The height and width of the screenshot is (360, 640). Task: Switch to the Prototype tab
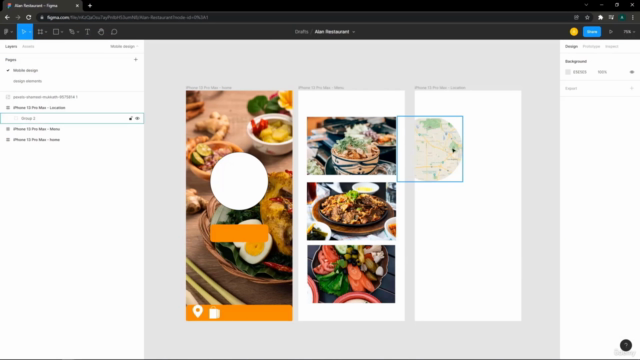click(591, 47)
